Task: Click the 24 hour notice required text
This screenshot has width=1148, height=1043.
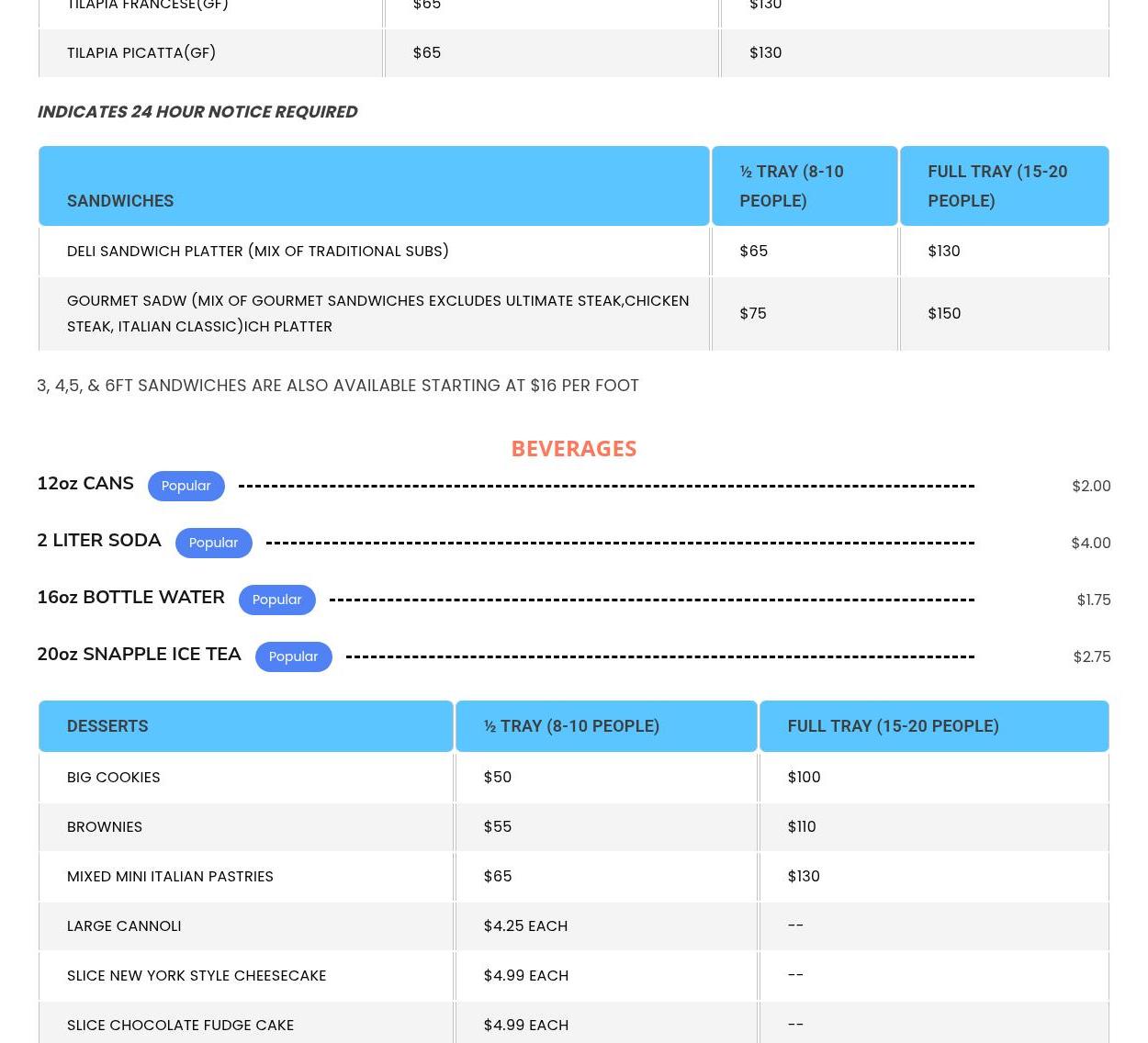Action: [x=197, y=111]
